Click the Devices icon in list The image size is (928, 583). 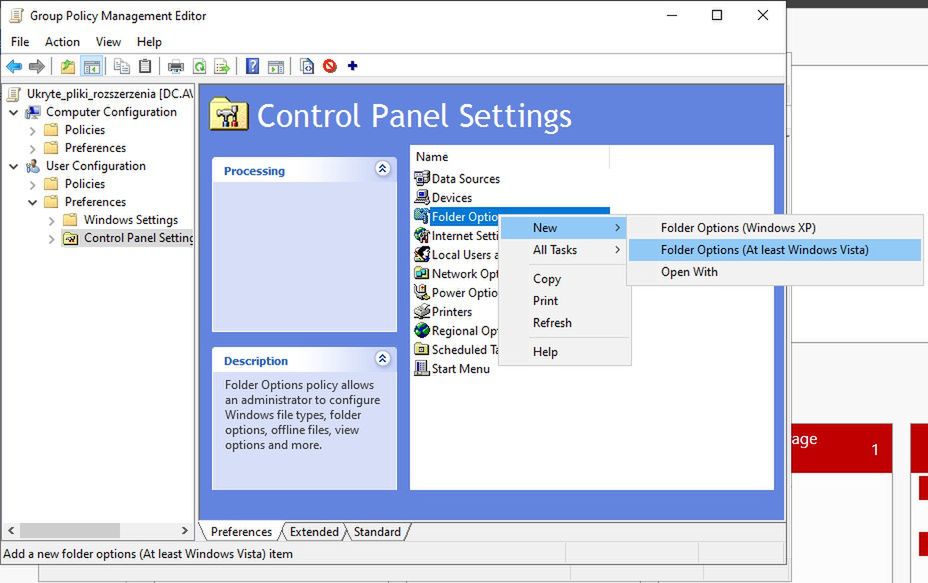tap(422, 197)
